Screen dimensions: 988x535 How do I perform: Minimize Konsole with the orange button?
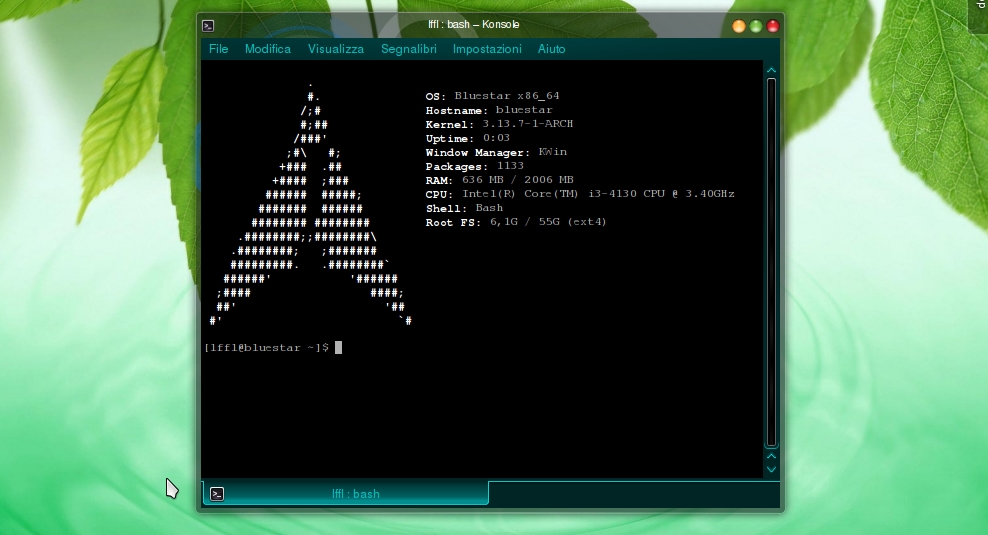click(x=739, y=26)
